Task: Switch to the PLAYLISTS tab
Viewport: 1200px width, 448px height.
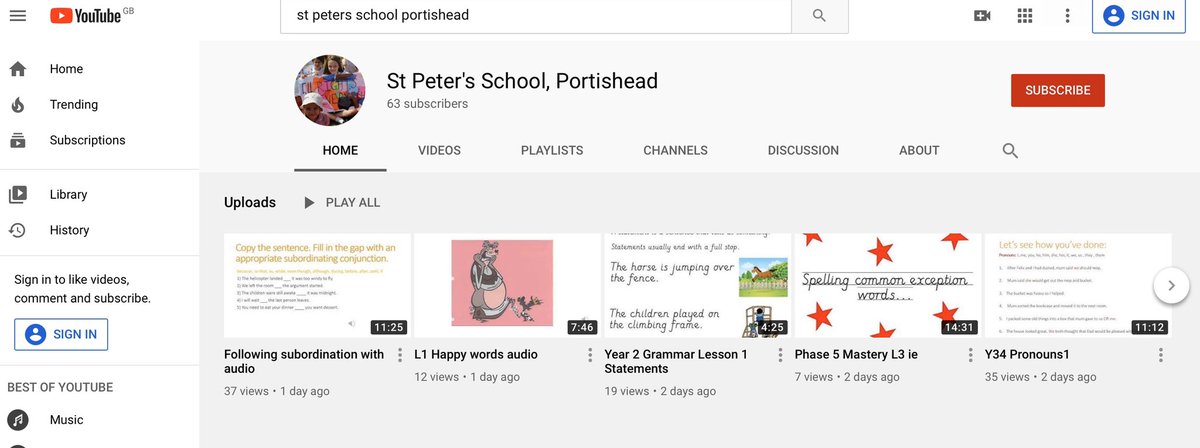Action: tap(552, 150)
